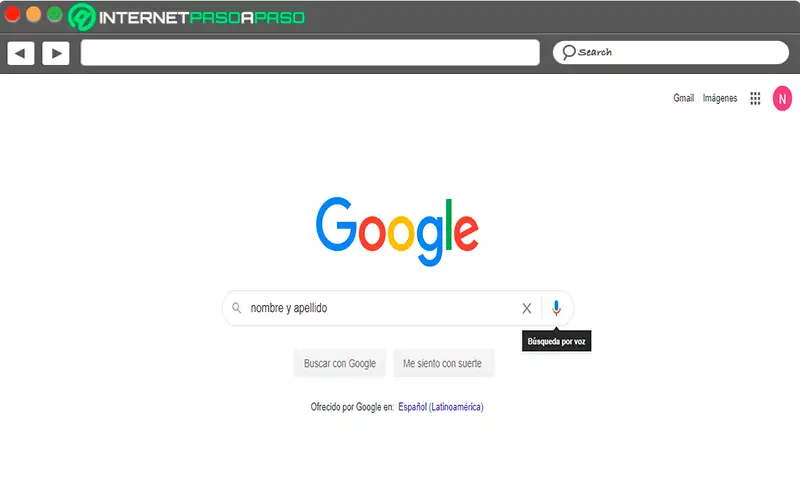Click the magnifier icon inside Google's search box
The height and width of the screenshot is (500, 800).
(237, 308)
